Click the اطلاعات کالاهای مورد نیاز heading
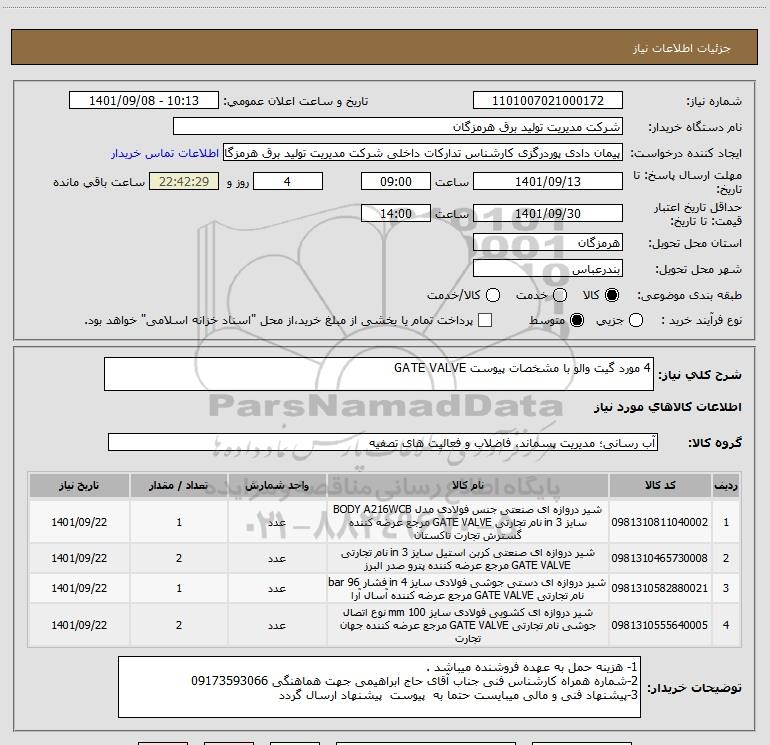The image size is (770, 745). (667, 407)
